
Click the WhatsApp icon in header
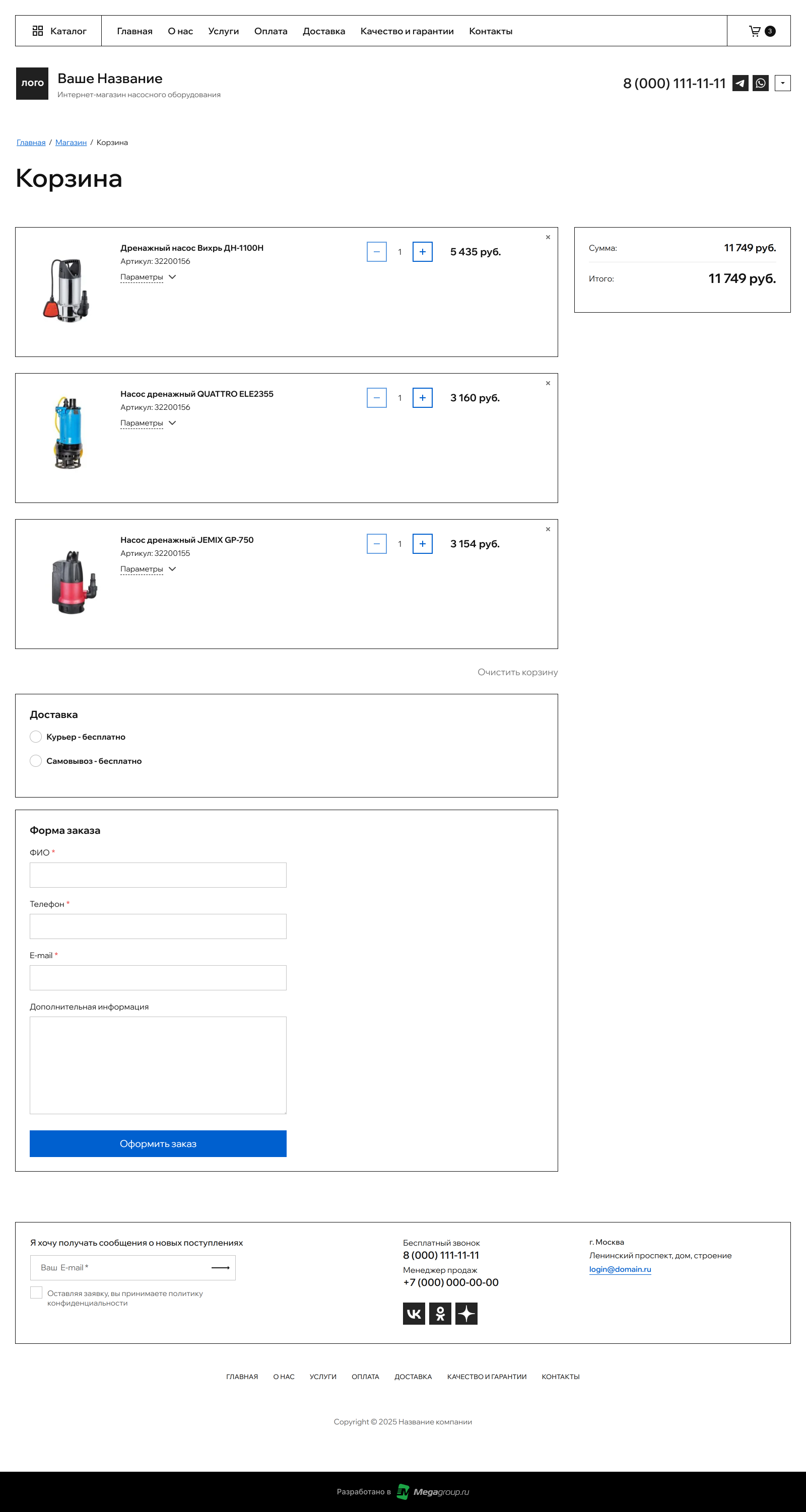(761, 84)
